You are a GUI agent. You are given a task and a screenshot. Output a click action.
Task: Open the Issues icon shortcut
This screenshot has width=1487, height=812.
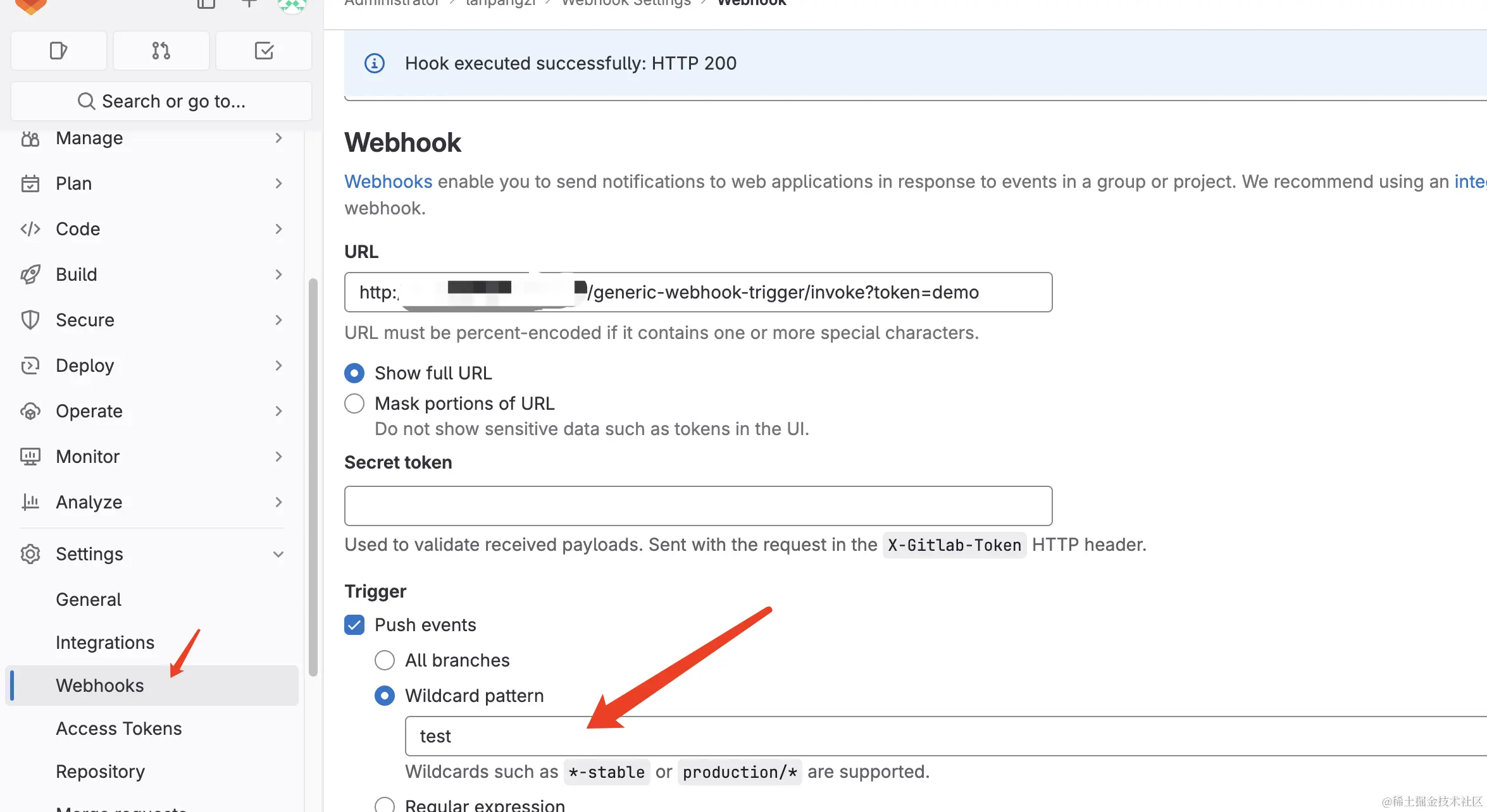tap(58, 51)
